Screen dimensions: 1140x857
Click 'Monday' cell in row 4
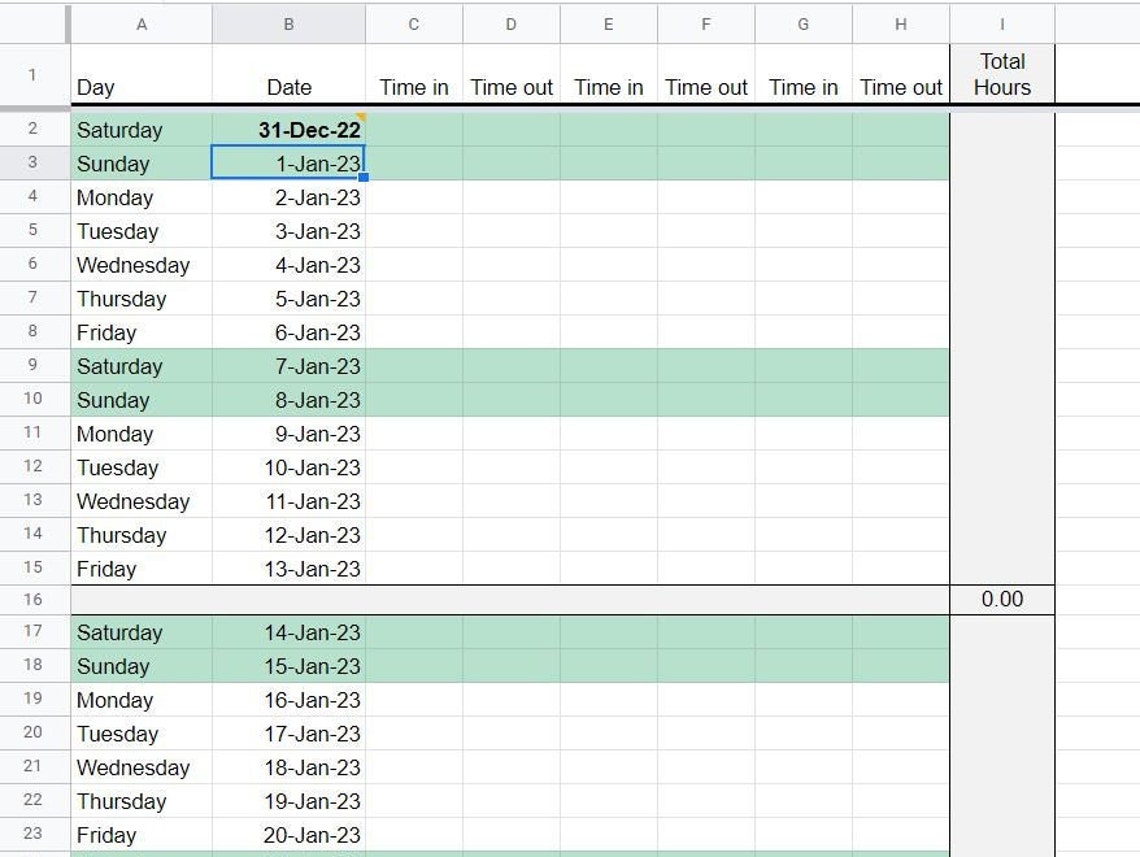point(142,196)
